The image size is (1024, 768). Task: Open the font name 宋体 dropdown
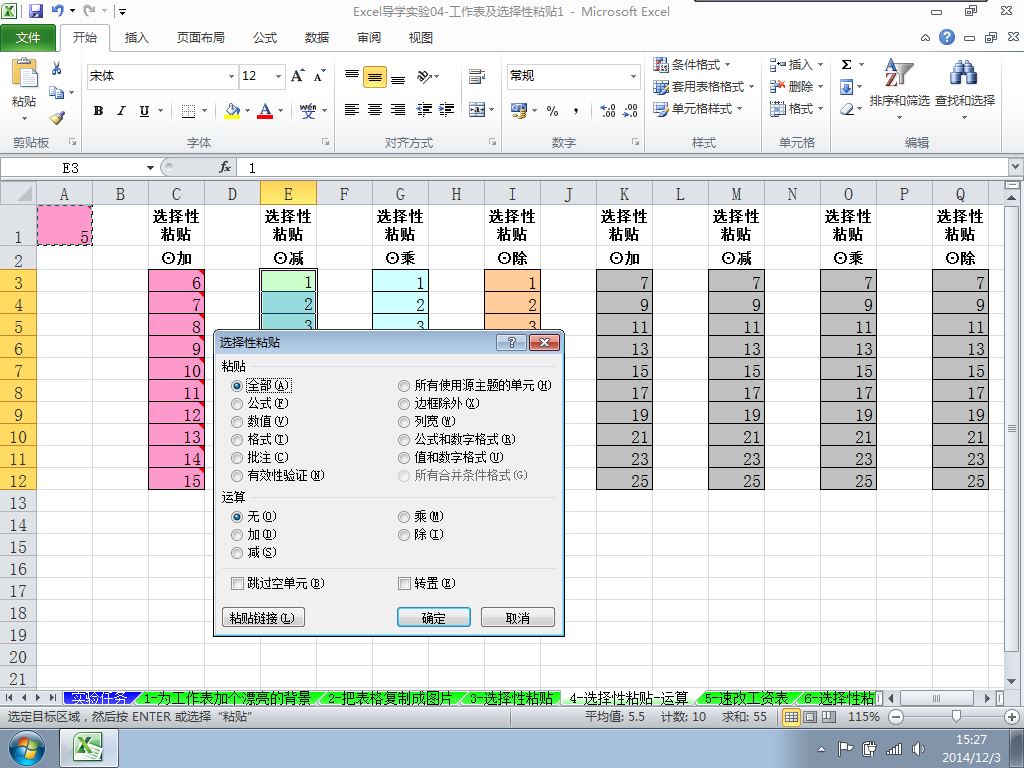click(231, 76)
